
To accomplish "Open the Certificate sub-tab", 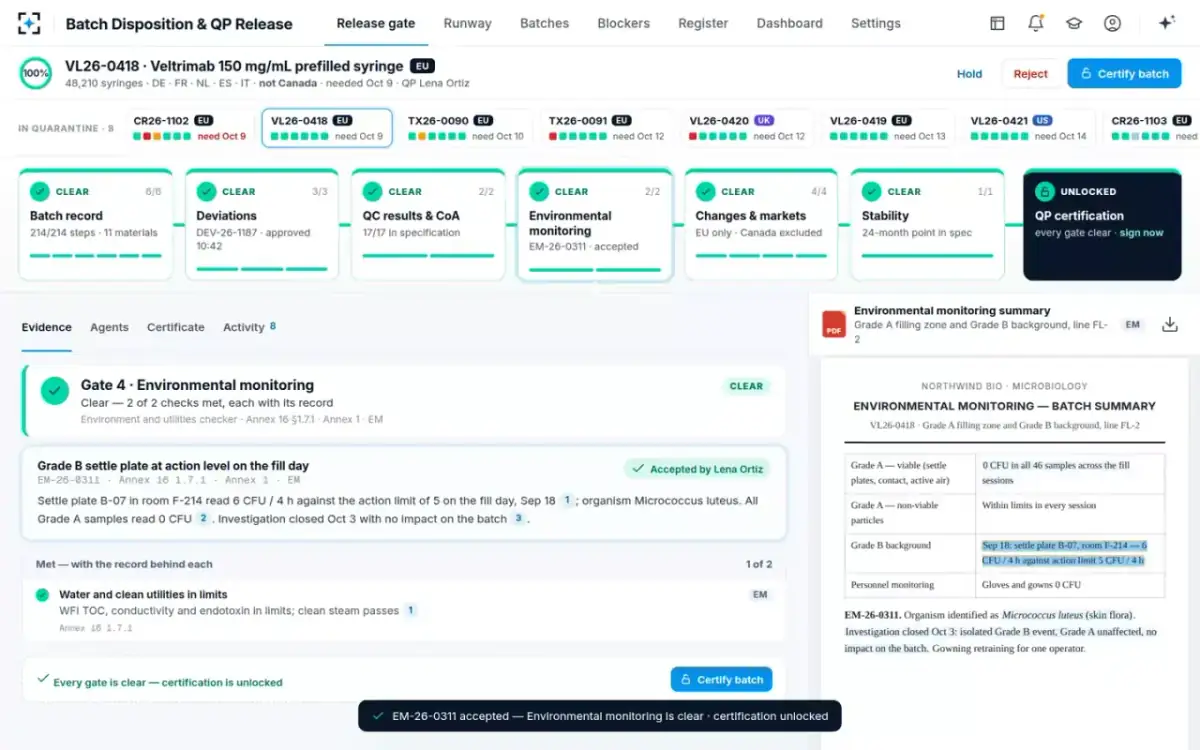I will point(176,327).
